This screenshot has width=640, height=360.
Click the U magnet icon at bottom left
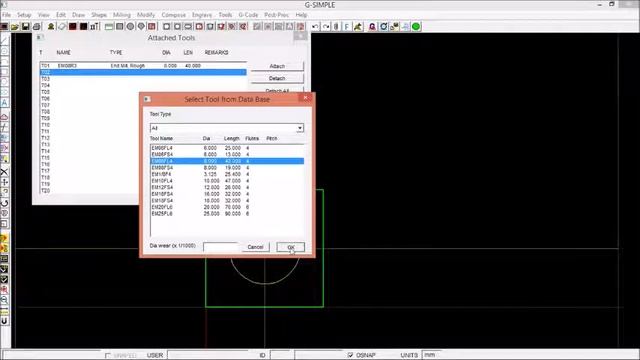point(4,321)
